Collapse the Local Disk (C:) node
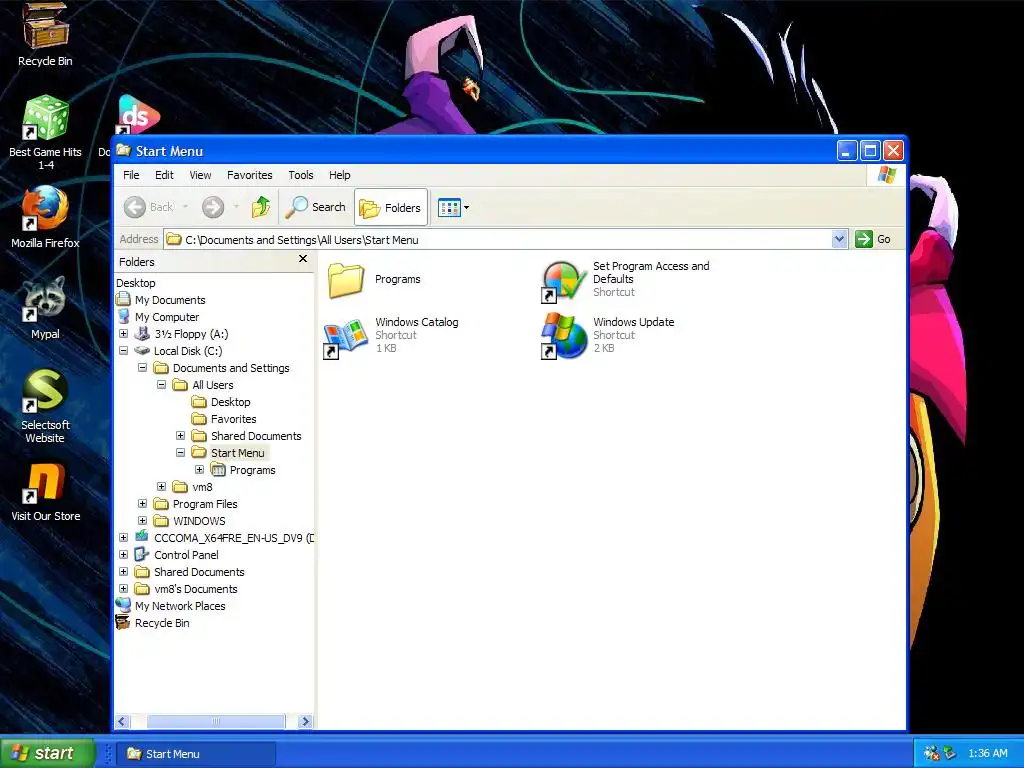This screenshot has width=1024, height=768. point(123,351)
